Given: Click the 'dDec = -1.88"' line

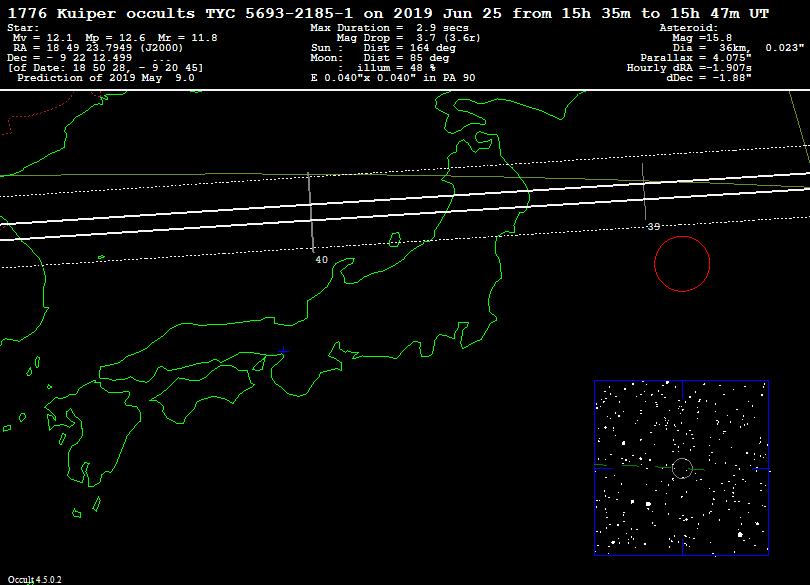Looking at the screenshot, I should point(709,78).
